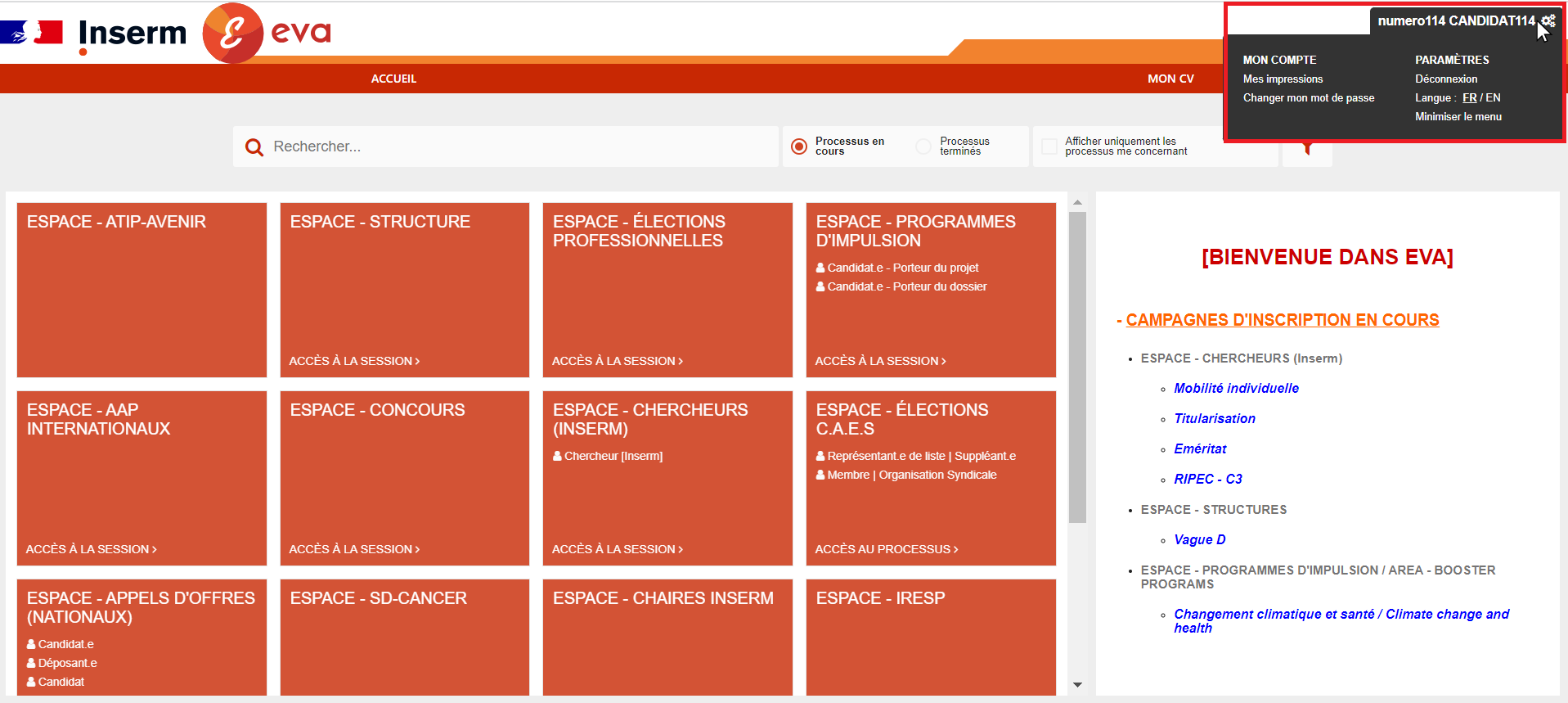Click the tile list scrollbar up arrow
The height and width of the screenshot is (703, 1568).
1077,202
